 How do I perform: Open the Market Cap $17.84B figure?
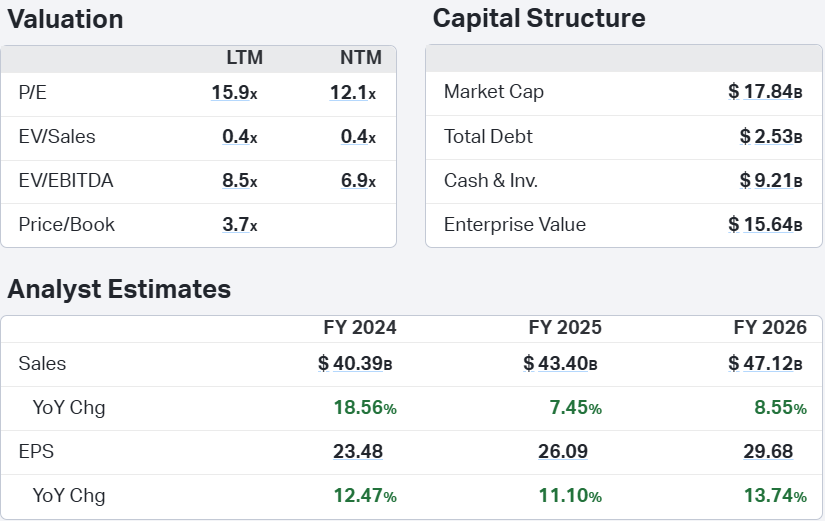[x=766, y=92]
